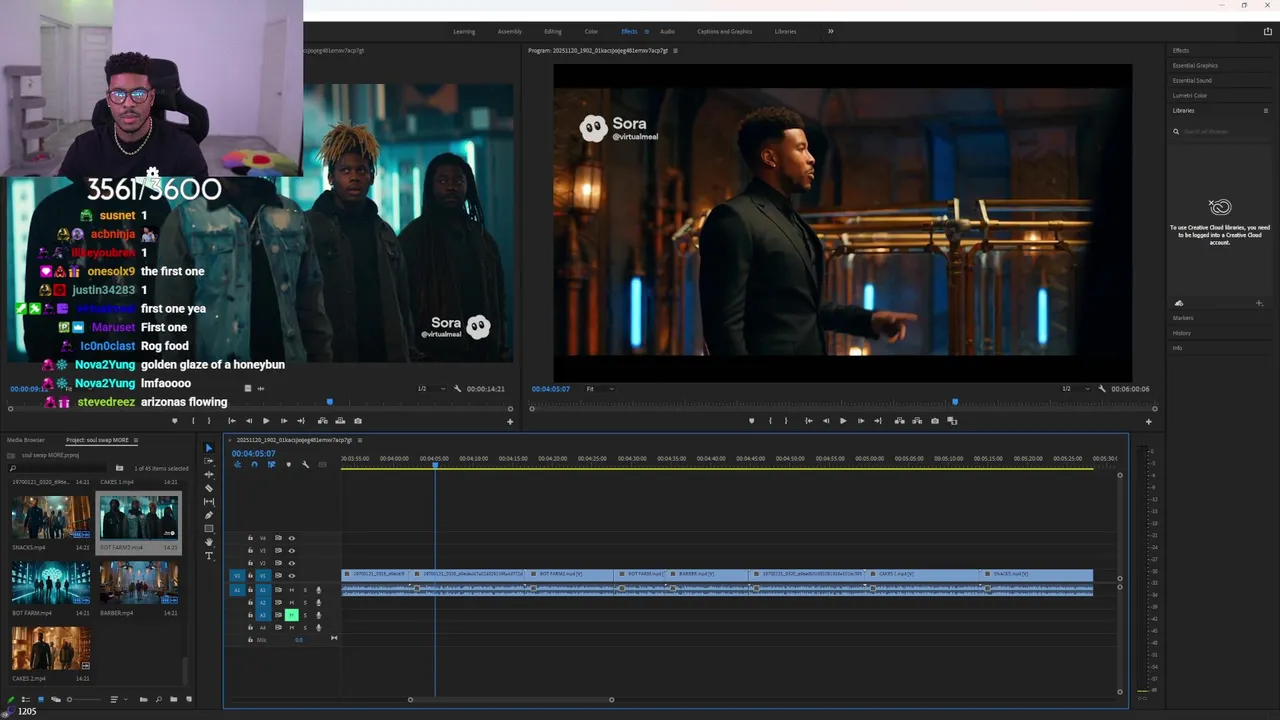Enable voice-over record on track A4
The height and width of the screenshot is (720, 1280).
click(x=319, y=627)
